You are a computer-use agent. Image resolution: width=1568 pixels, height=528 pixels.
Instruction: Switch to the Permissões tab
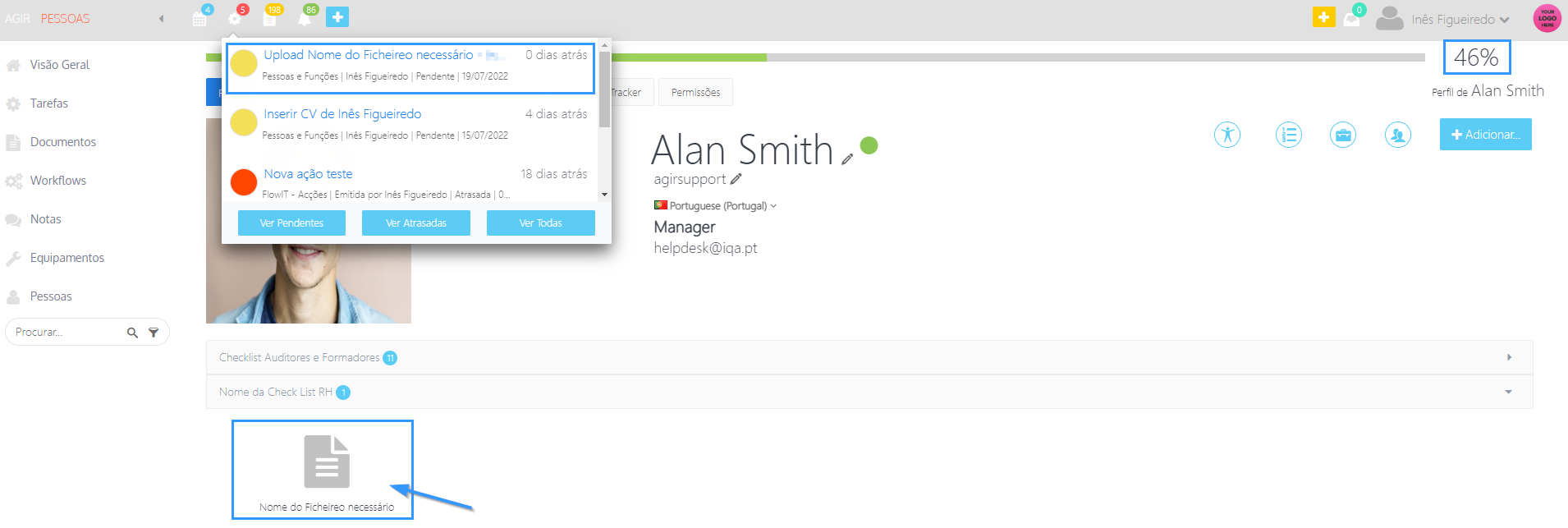(x=695, y=92)
